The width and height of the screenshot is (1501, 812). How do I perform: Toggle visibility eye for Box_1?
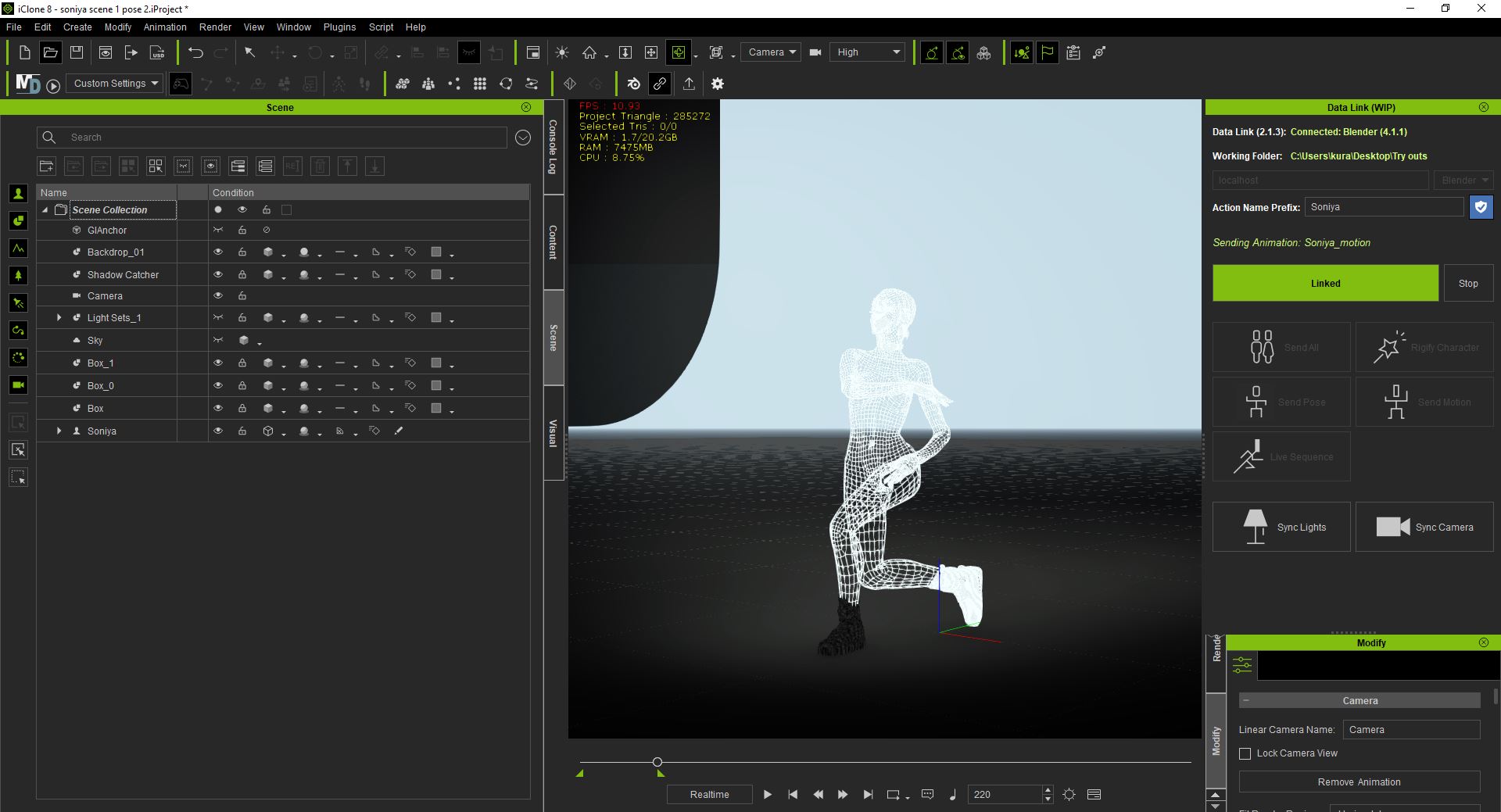(x=218, y=363)
